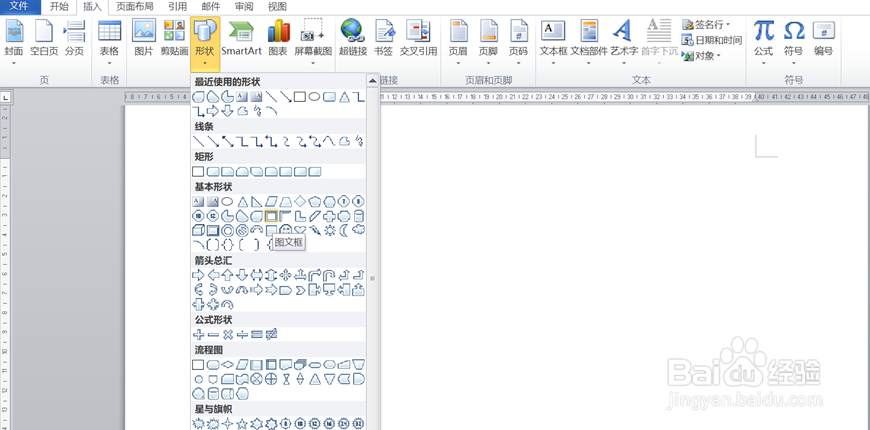Expand the 签名行 signature line arrow
This screenshot has width=870, height=430.
point(728,24)
